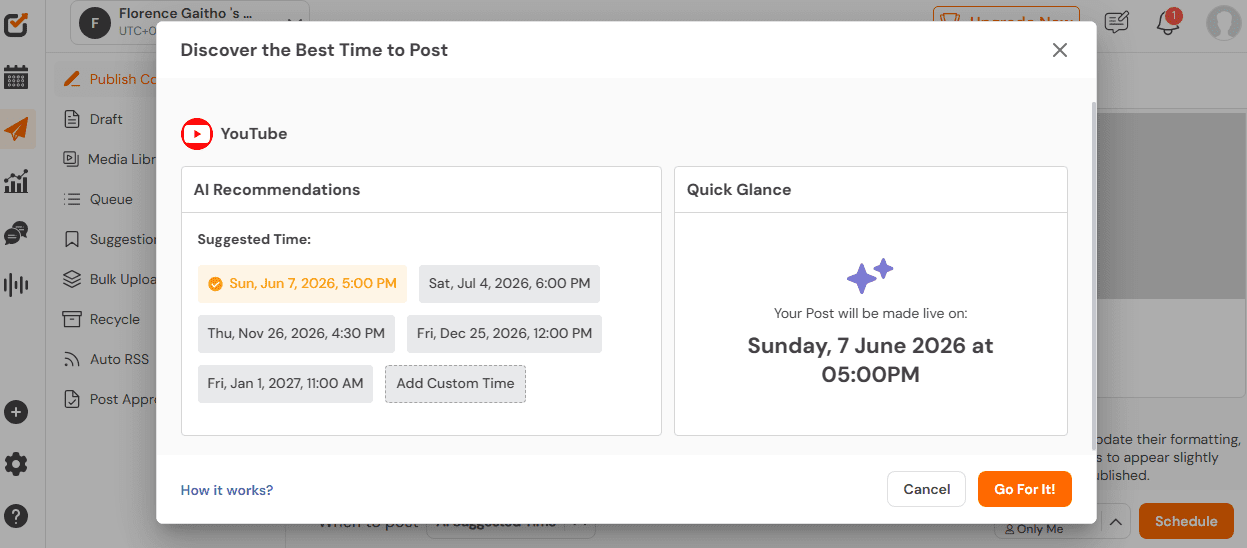Screen dimensions: 1247x548
Task: Click the Media Library icon in sidebar
Action: tap(72, 159)
